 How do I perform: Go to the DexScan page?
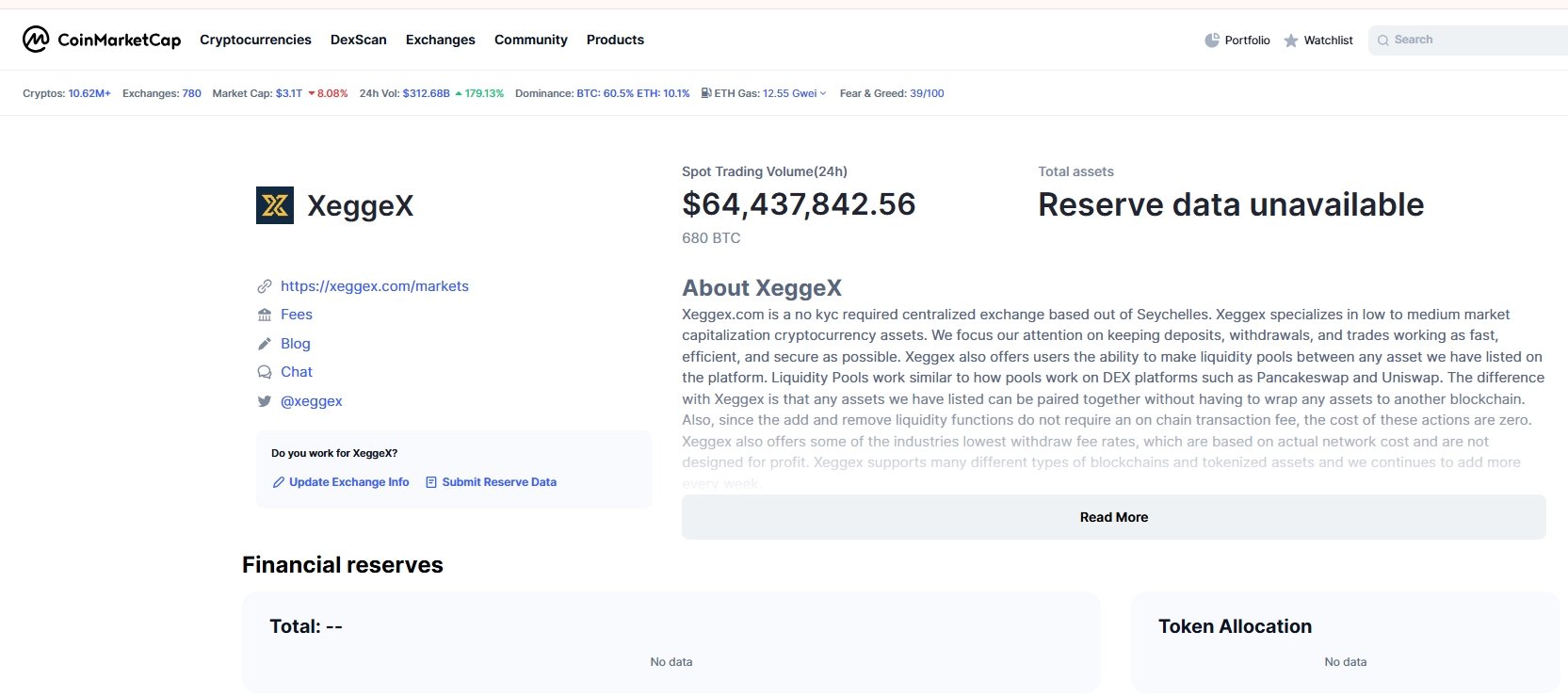[x=358, y=40]
